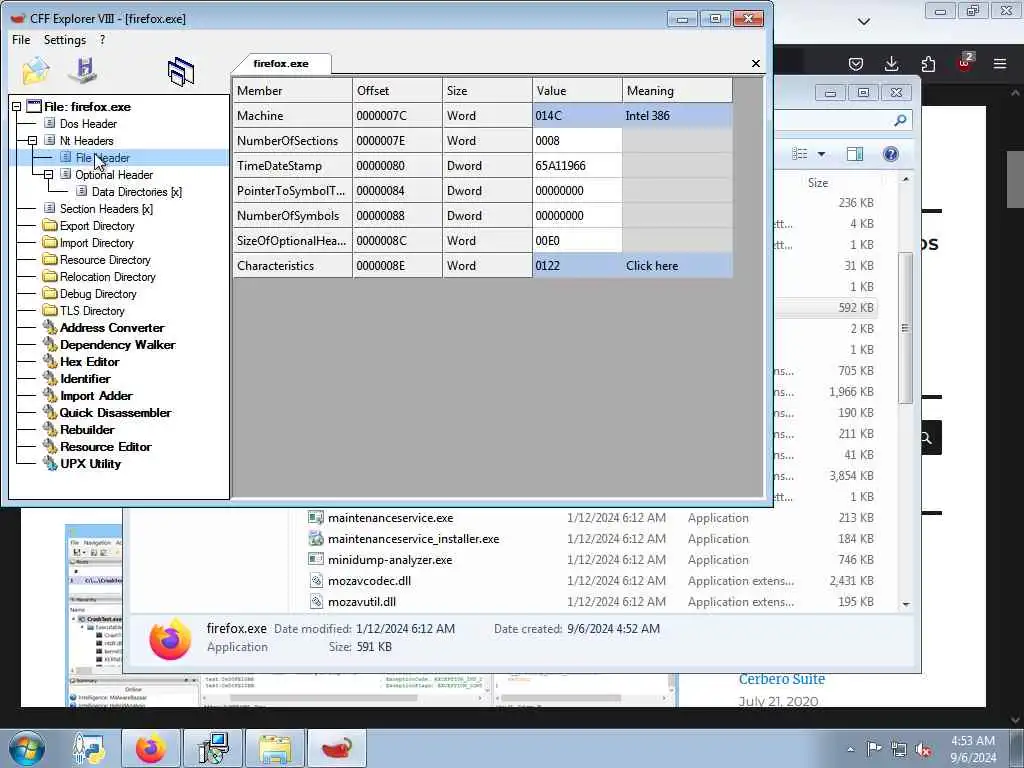
Task: Select mozavcodec.dll in the Explorer list
Action: point(369,581)
